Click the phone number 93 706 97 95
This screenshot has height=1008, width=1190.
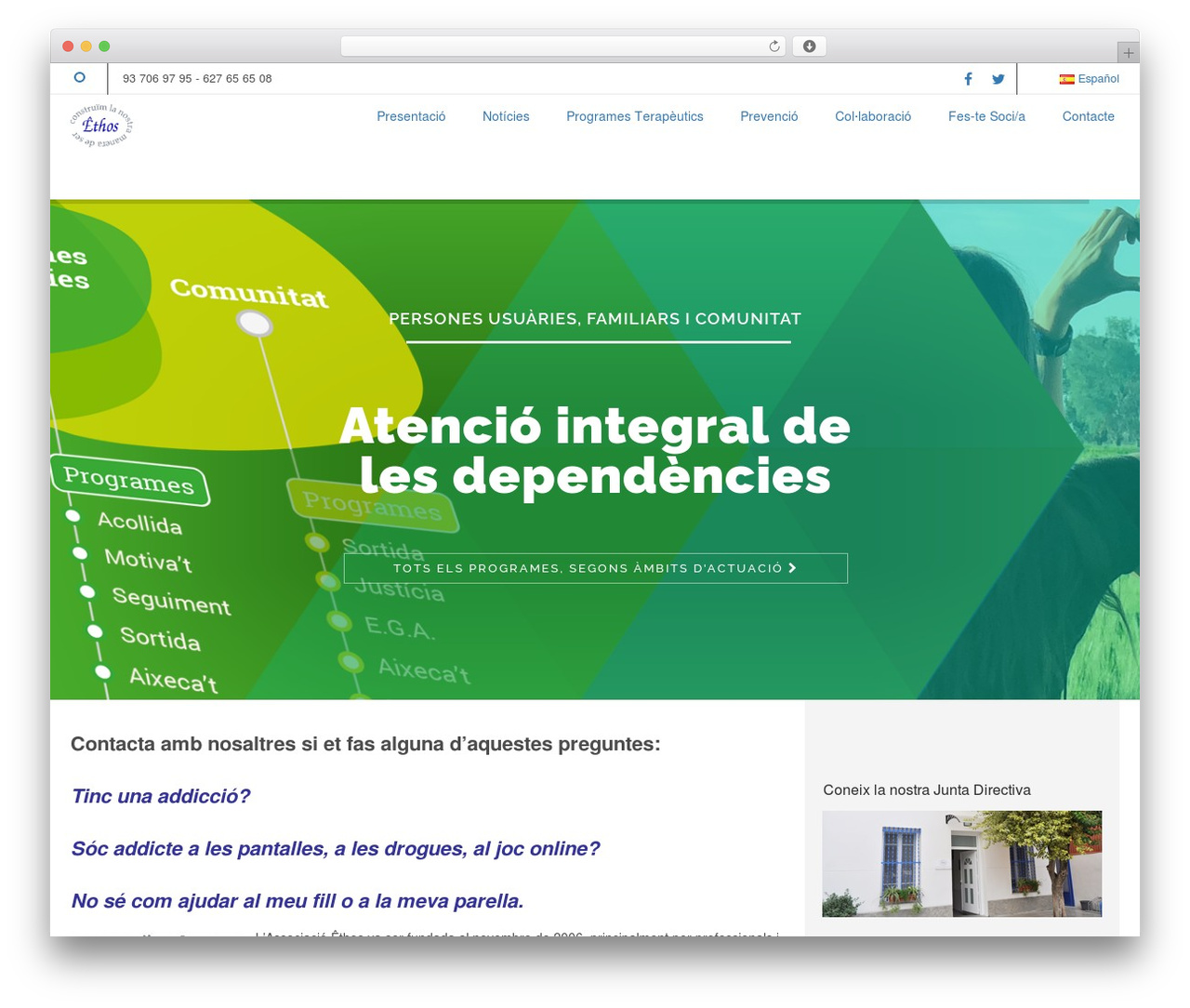click(157, 79)
